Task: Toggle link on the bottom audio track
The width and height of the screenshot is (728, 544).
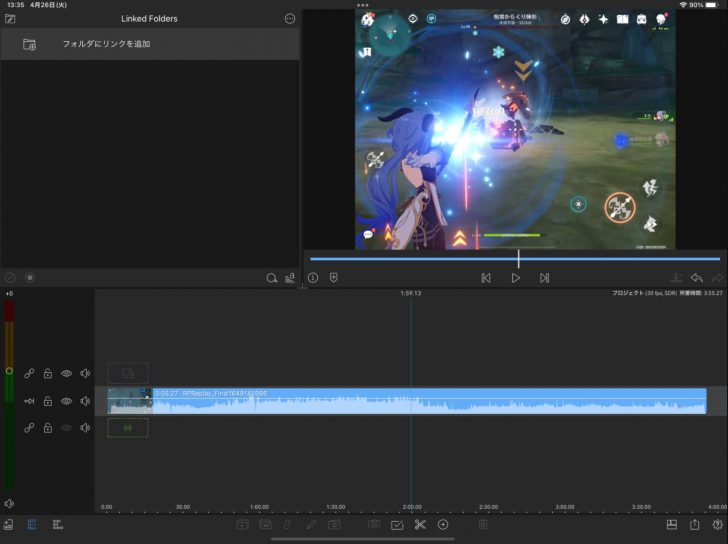Action: [29, 427]
